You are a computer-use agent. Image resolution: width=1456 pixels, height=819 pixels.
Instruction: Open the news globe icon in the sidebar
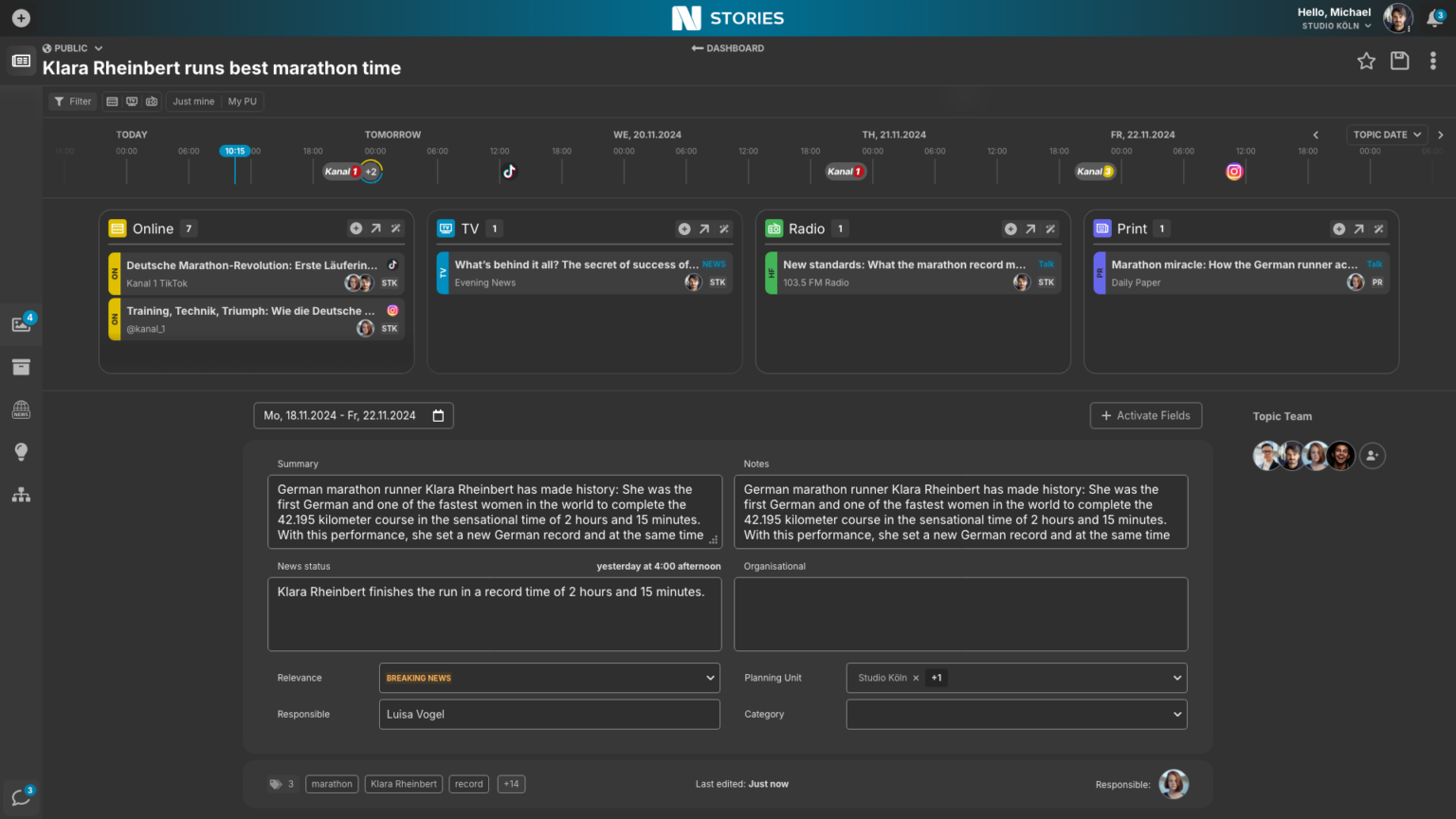coord(21,409)
